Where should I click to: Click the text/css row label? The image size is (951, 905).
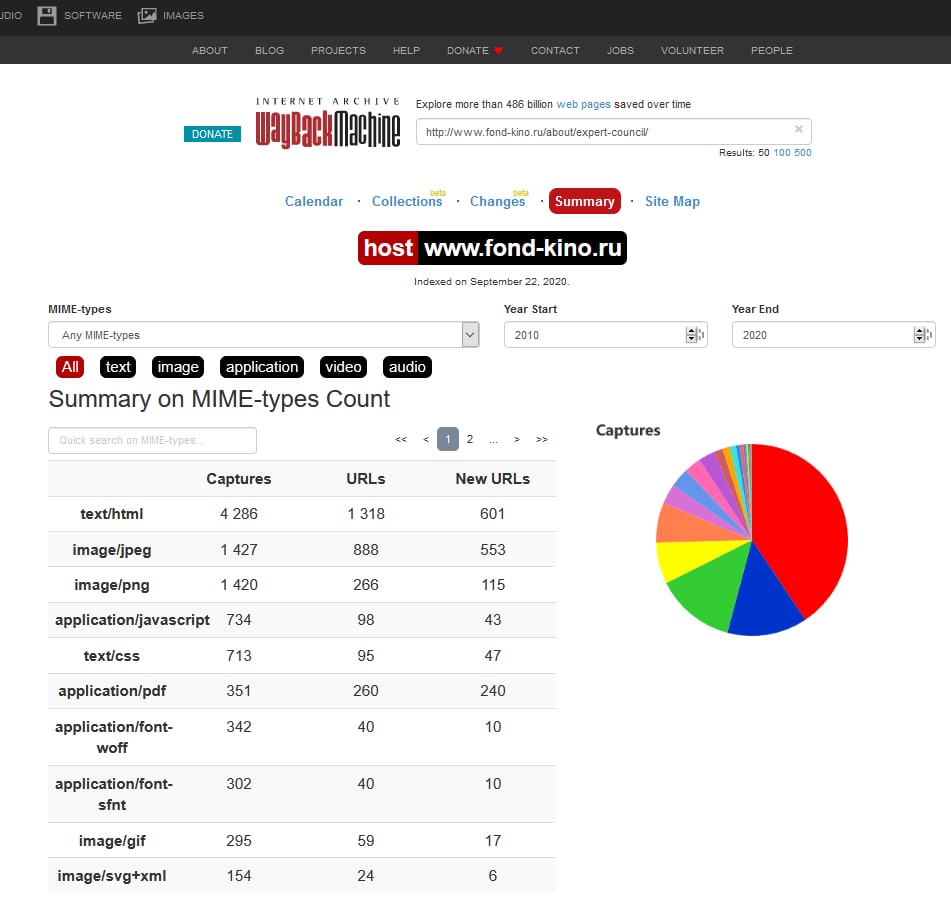[112, 656]
